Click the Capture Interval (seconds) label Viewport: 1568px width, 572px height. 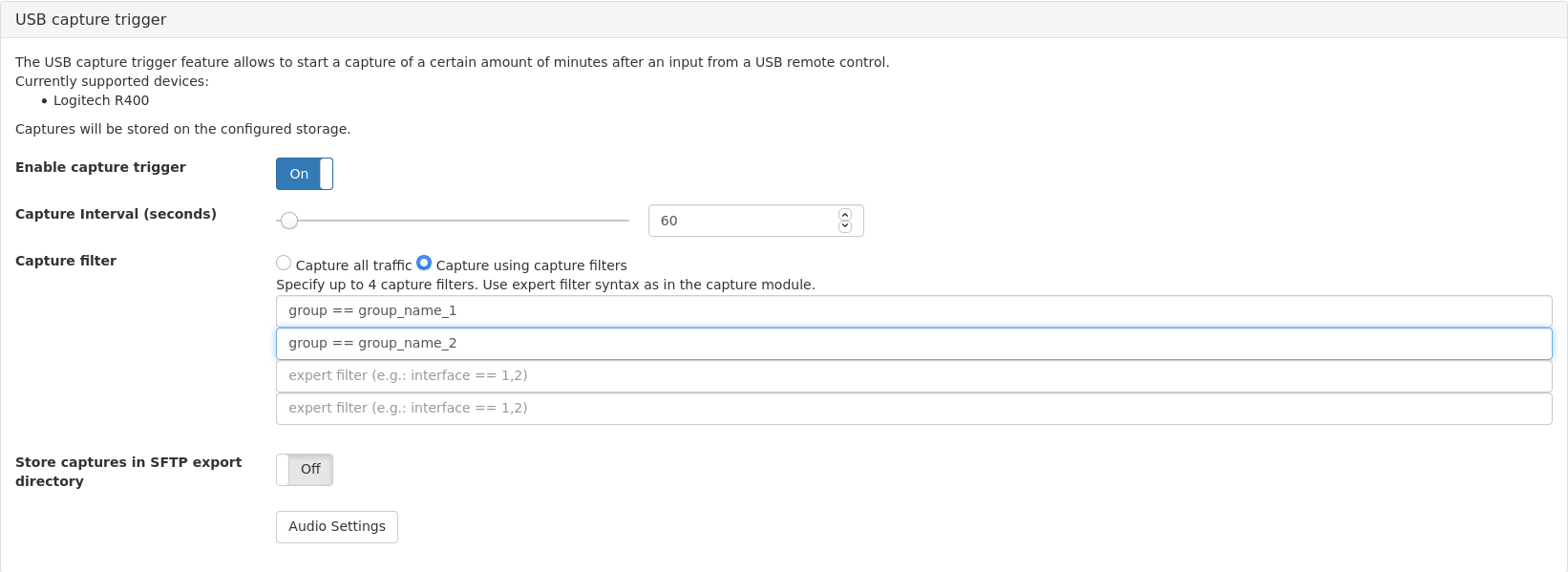click(116, 214)
